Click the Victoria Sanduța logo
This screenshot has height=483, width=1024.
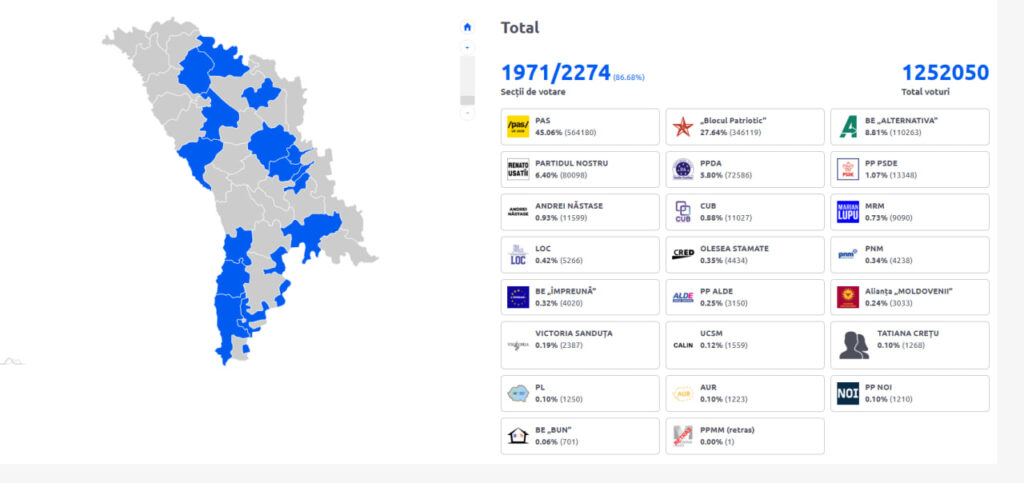pos(518,345)
